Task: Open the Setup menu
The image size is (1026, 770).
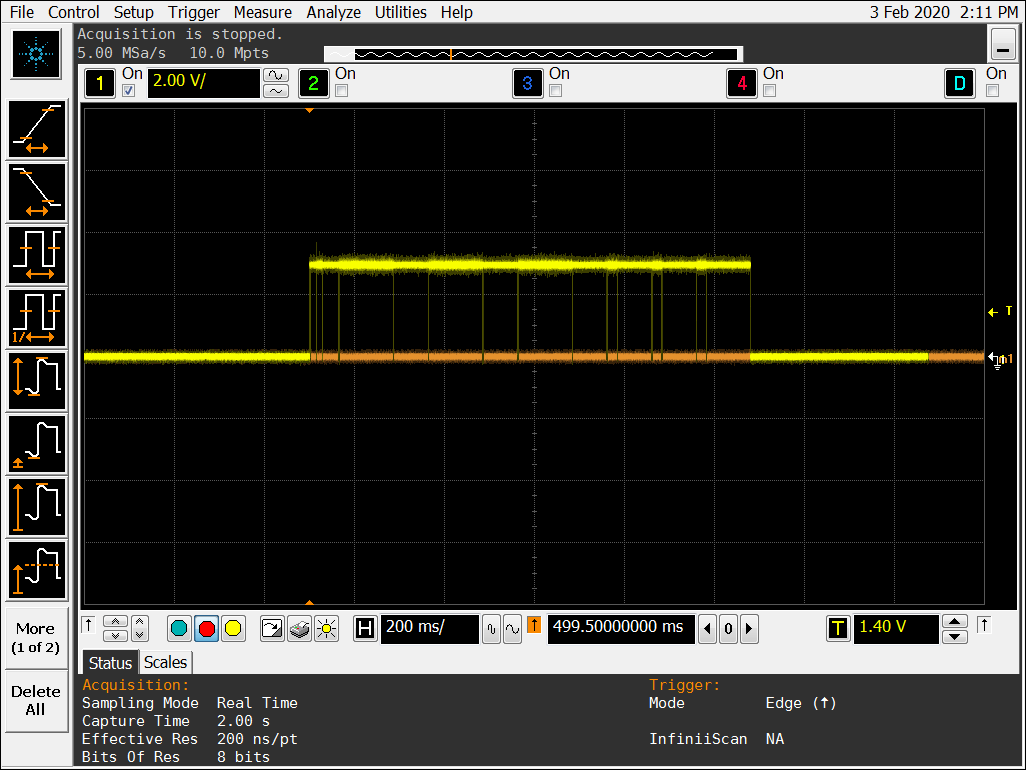Action: [133, 12]
